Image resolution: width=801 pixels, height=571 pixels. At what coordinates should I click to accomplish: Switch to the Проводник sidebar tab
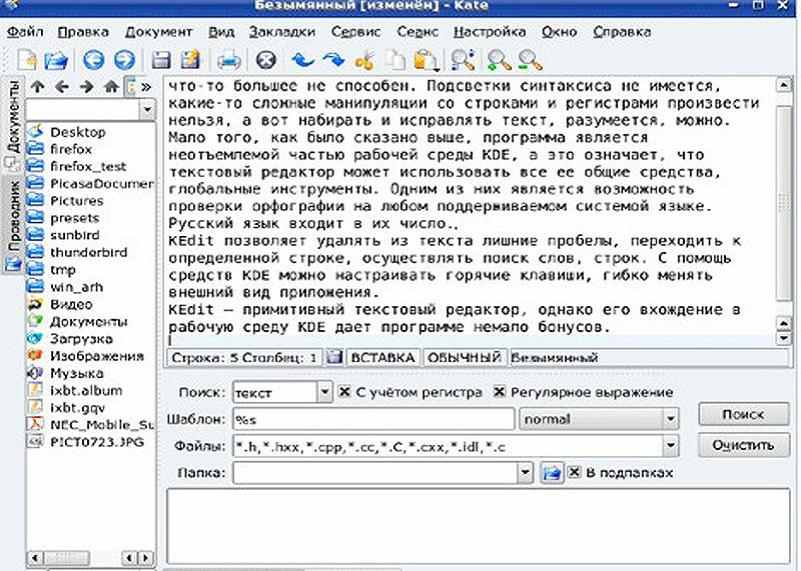point(12,225)
